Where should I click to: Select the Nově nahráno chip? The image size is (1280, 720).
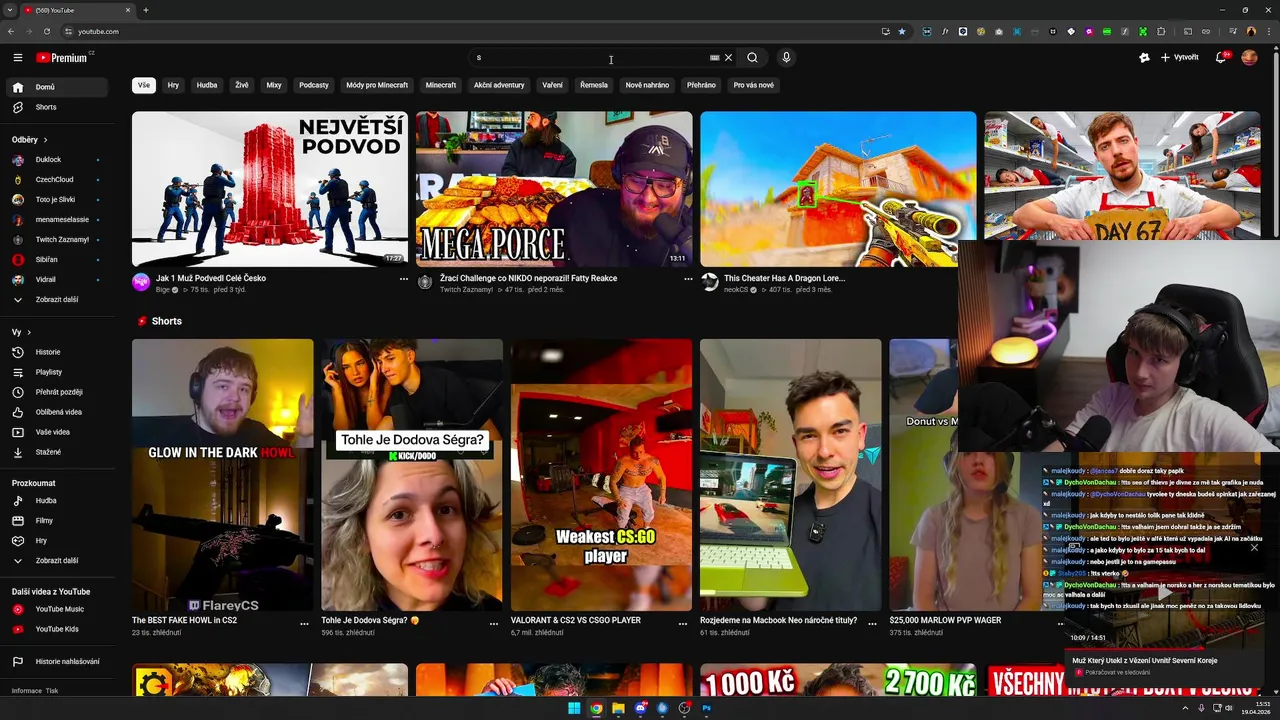click(647, 85)
